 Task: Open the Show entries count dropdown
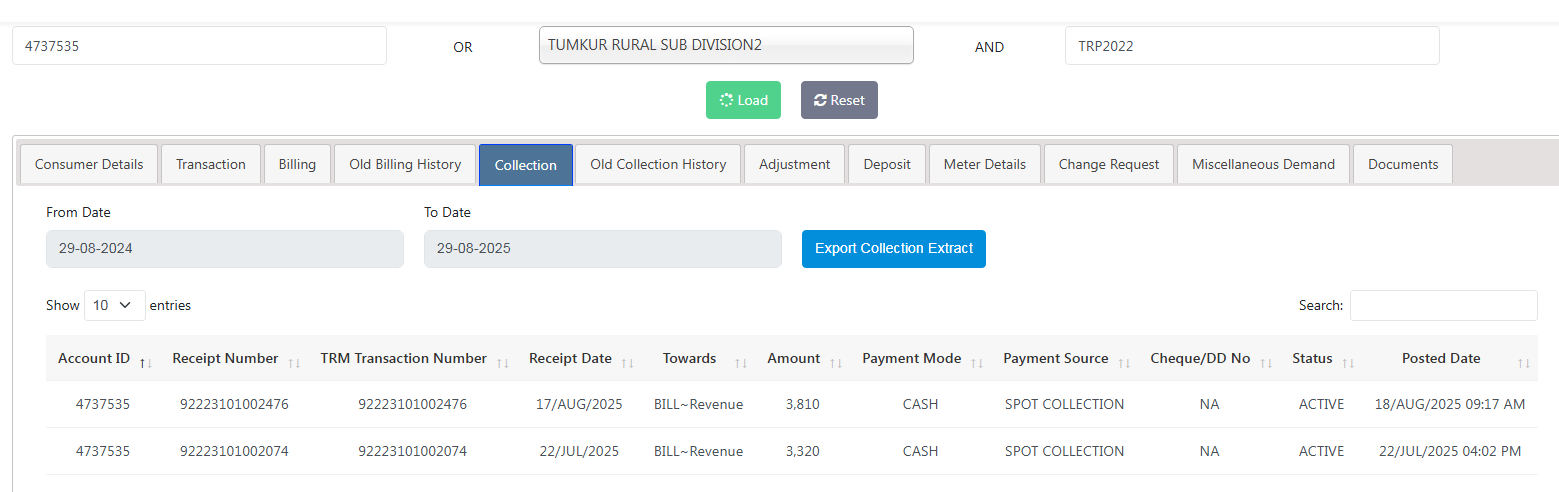114,305
